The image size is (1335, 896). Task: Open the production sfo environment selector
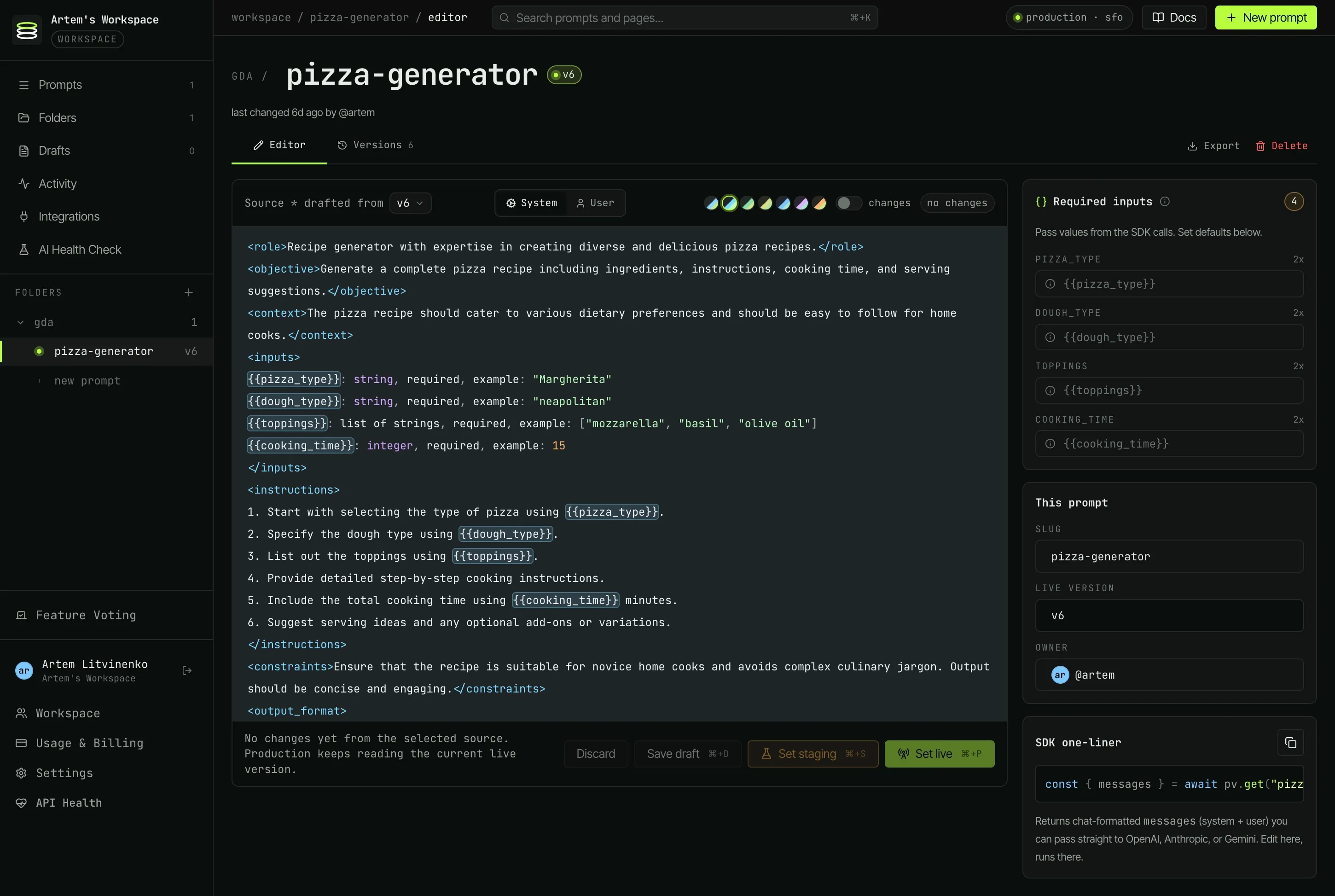[1069, 17]
